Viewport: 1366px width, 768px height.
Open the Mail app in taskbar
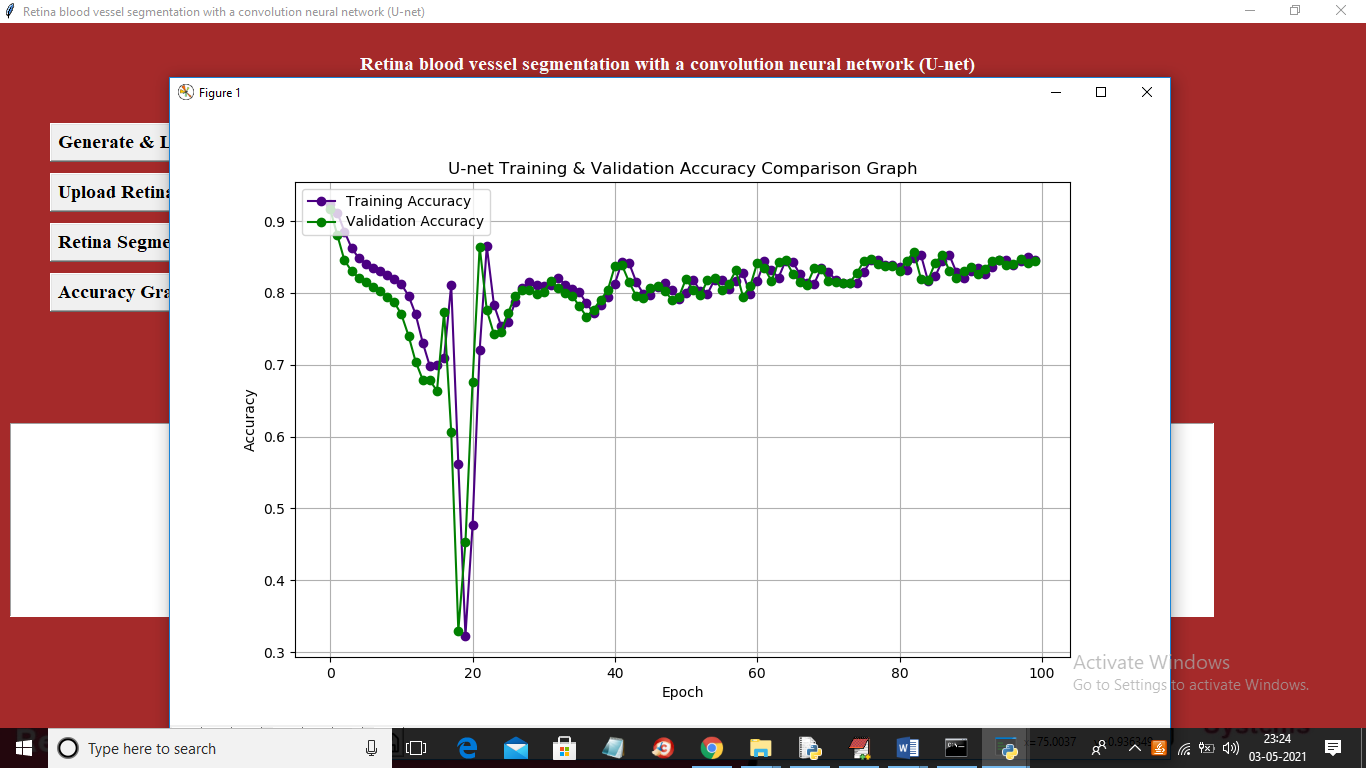(x=516, y=748)
